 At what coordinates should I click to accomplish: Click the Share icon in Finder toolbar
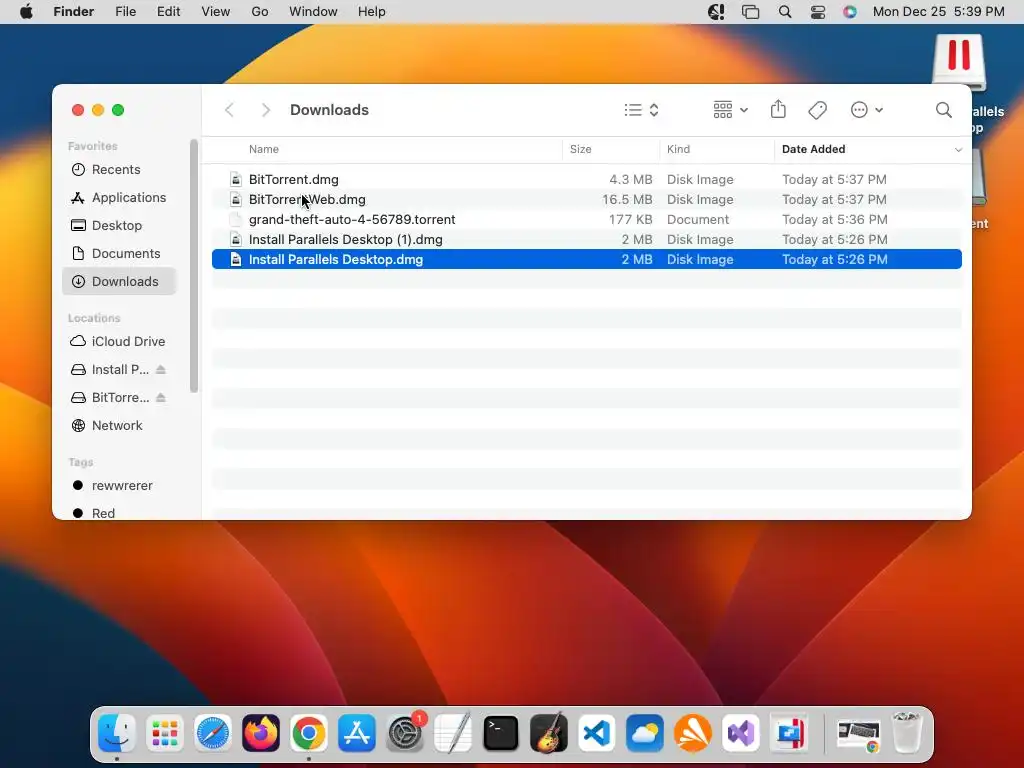click(778, 110)
